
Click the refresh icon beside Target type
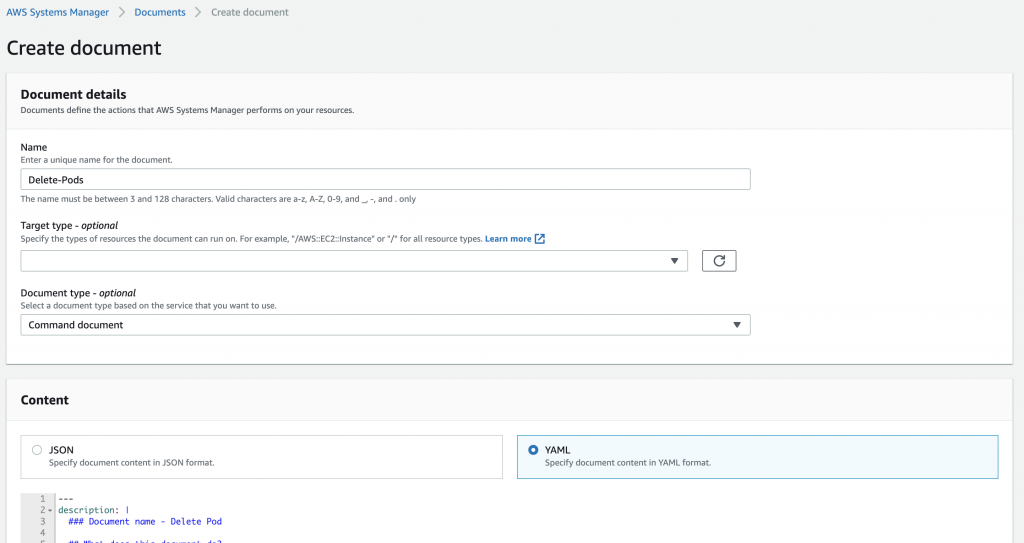pos(719,261)
